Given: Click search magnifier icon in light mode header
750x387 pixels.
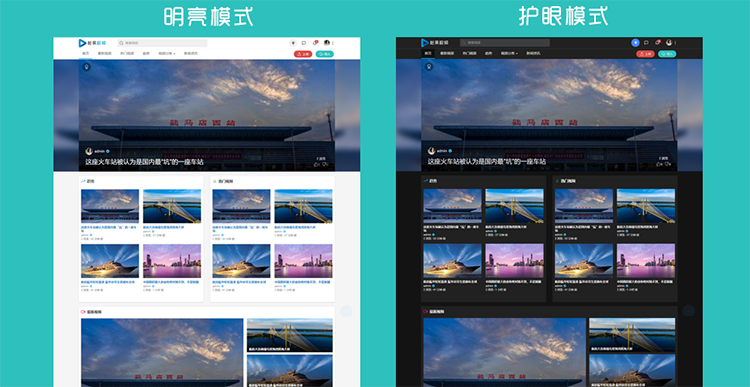Looking at the screenshot, I should tap(121, 43).
